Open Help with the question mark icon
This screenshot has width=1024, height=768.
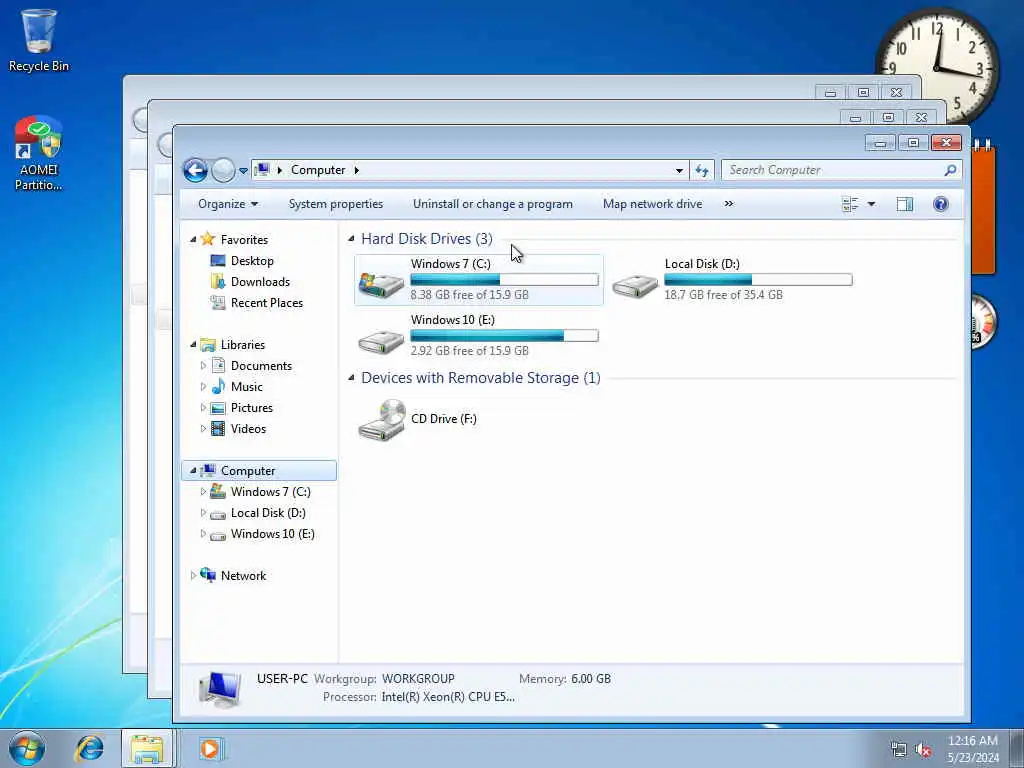940,204
